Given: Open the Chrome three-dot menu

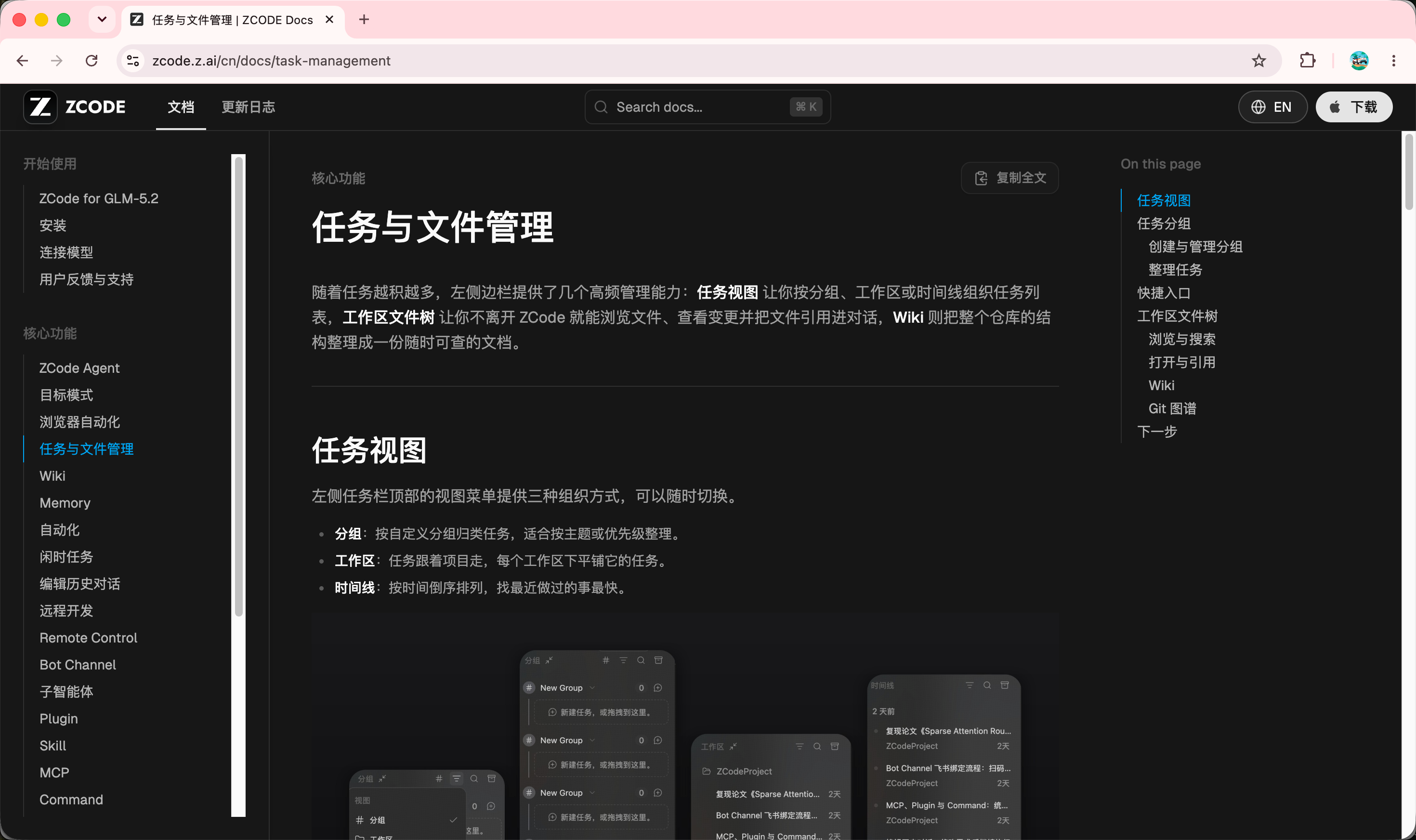Looking at the screenshot, I should tap(1393, 61).
